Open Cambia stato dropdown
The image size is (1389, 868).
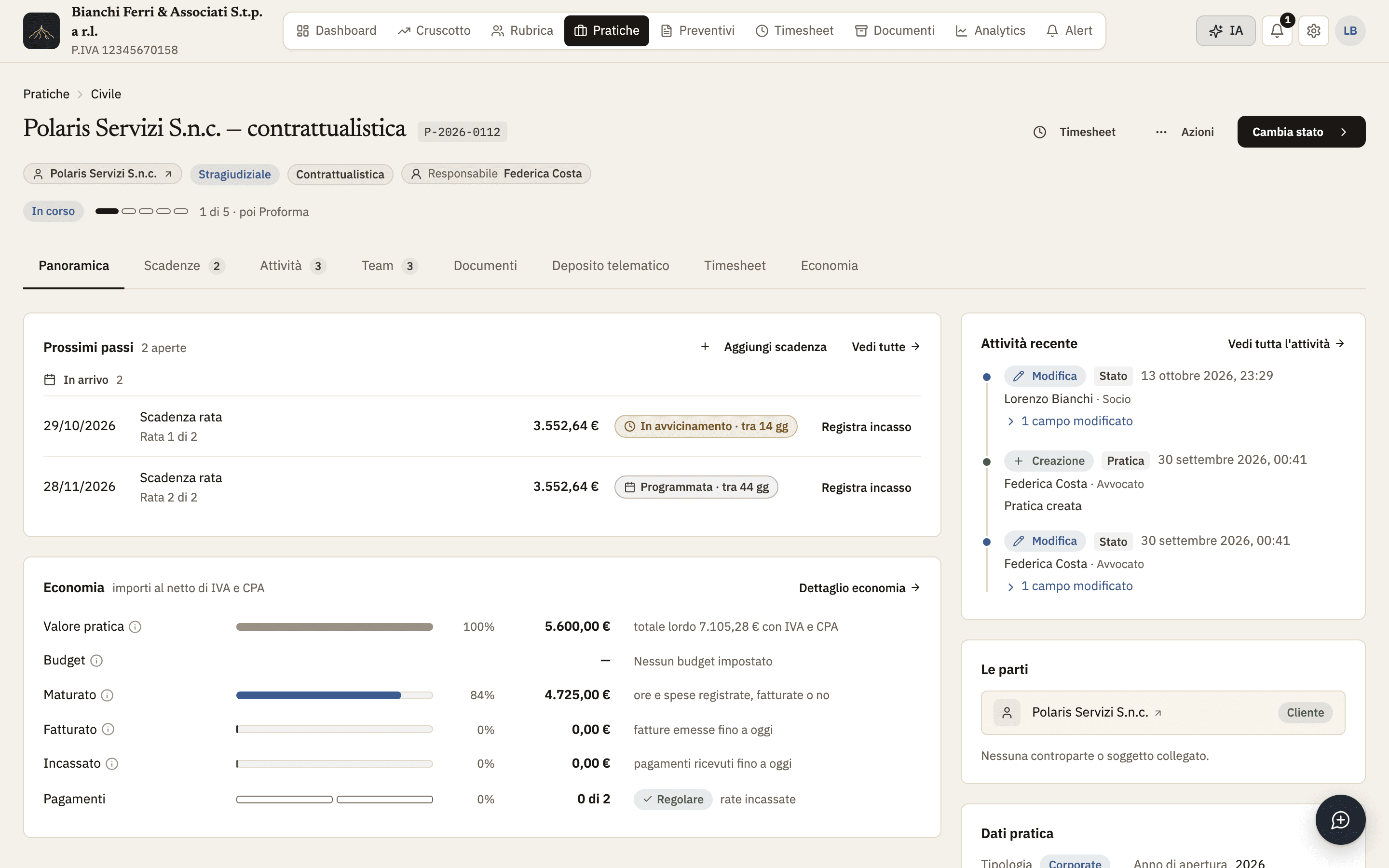(1301, 132)
